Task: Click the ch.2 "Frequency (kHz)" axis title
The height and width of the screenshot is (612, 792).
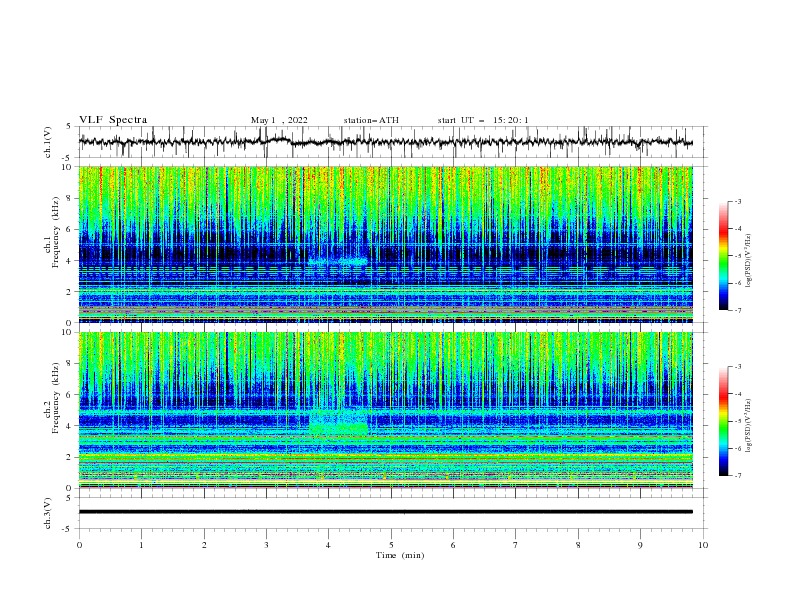Action: [56, 398]
